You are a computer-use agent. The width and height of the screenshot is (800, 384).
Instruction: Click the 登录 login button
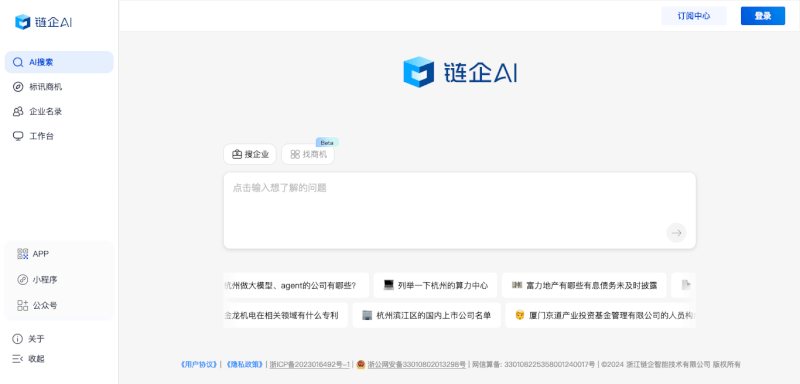coord(763,16)
